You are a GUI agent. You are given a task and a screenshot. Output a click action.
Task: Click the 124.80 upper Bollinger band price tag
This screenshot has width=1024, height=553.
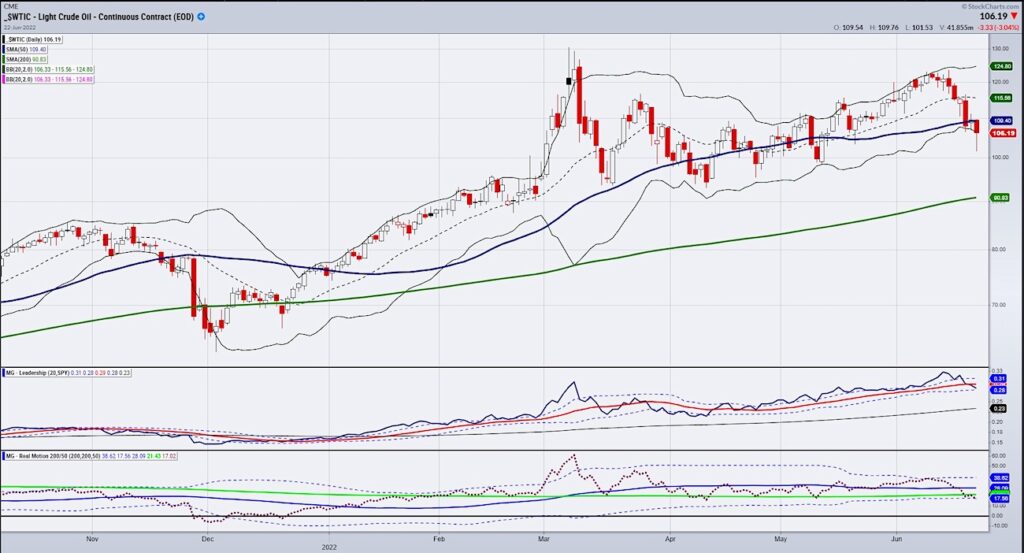tap(1002, 67)
